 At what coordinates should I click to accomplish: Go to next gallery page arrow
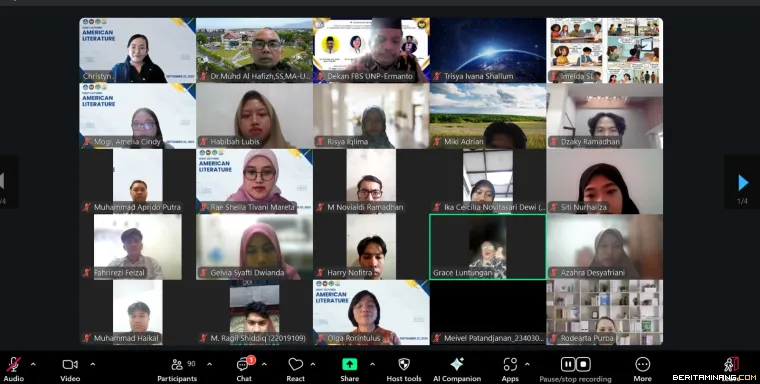pyautogui.click(x=743, y=183)
